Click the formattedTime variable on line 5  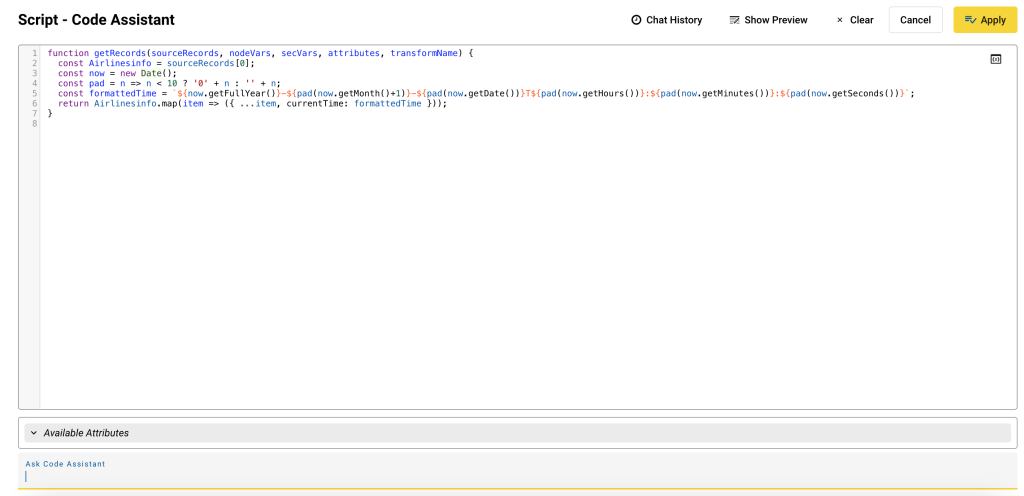(121, 93)
